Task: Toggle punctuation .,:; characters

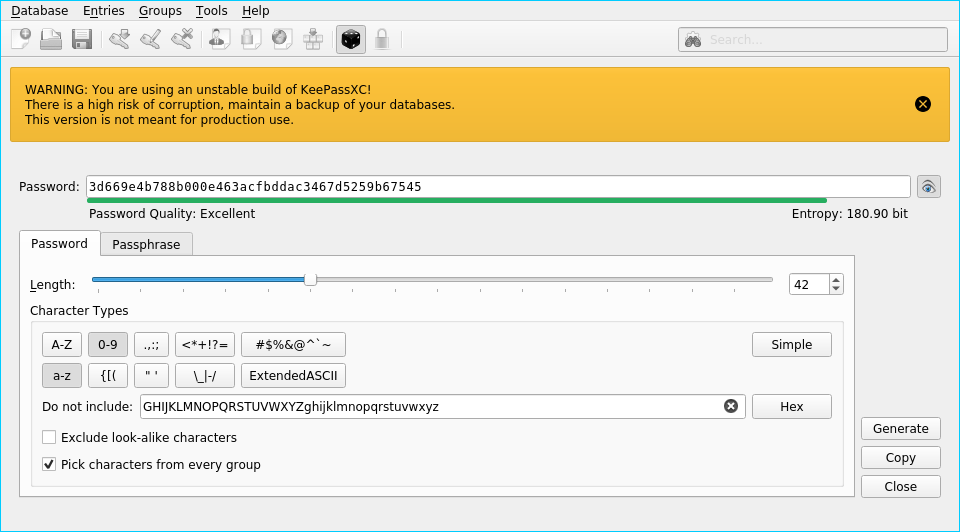Action: click(151, 345)
